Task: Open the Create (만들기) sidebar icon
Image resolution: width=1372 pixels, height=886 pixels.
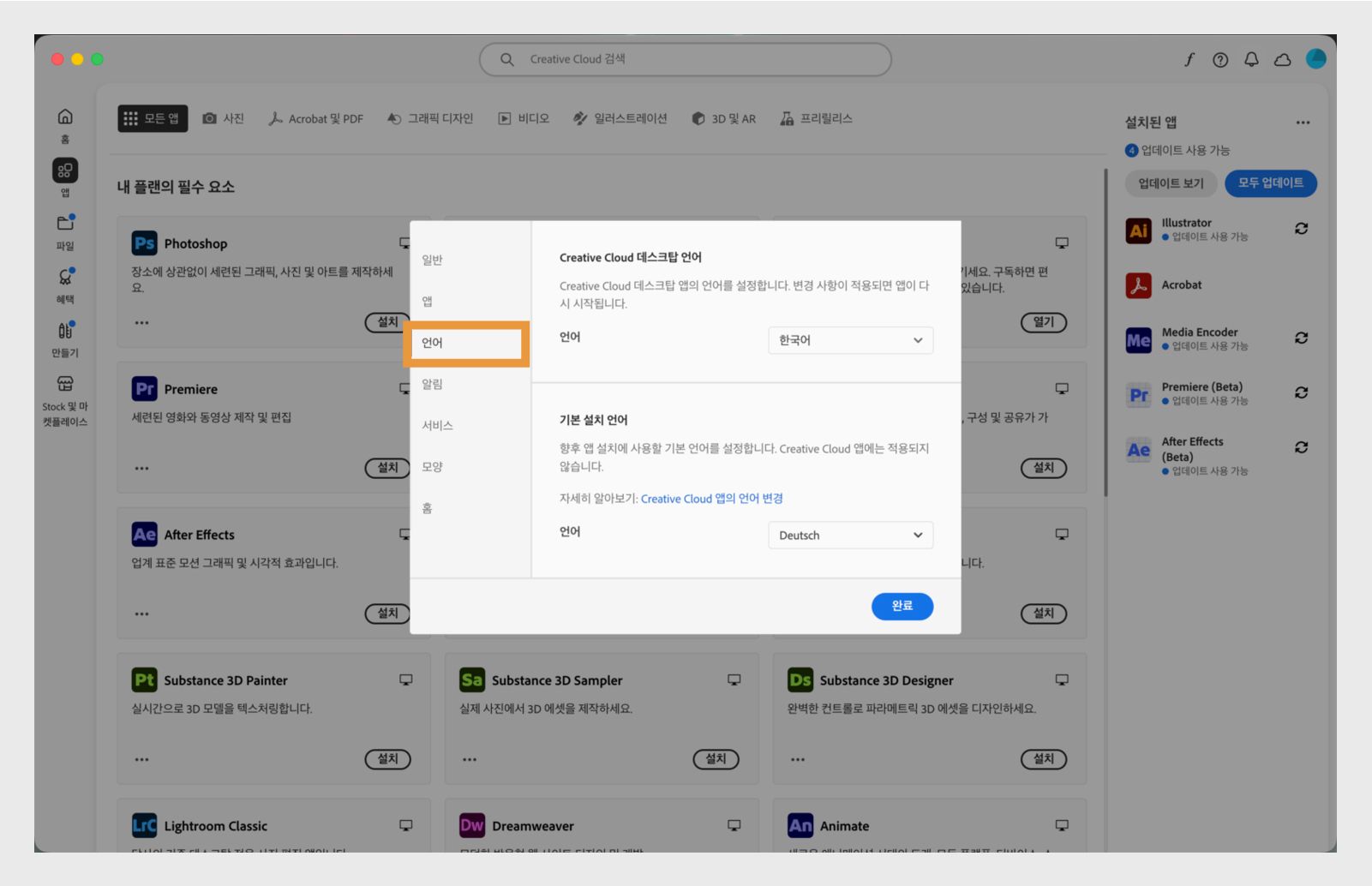Action: [x=65, y=330]
